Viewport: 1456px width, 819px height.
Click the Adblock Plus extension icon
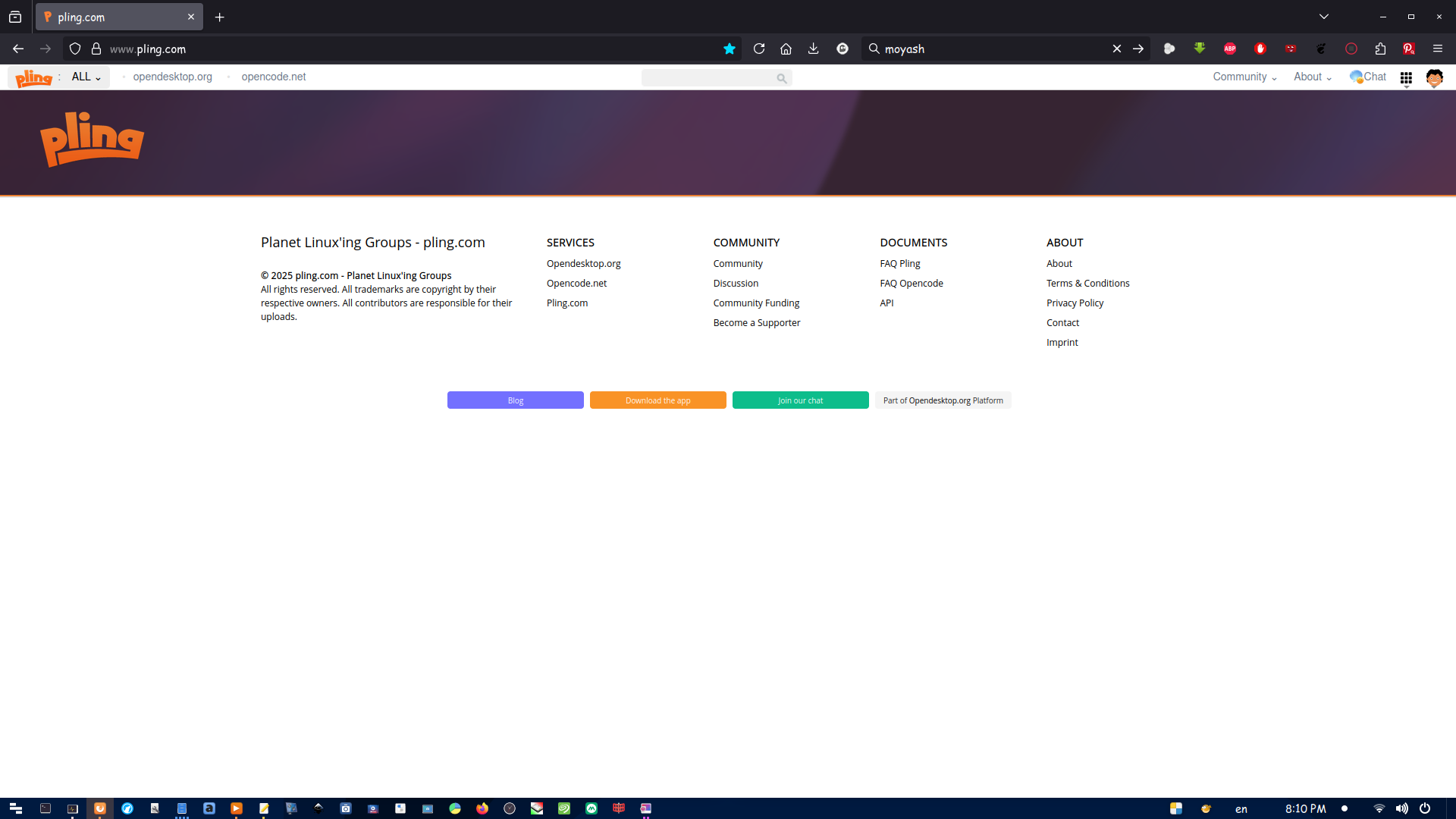coord(1229,49)
